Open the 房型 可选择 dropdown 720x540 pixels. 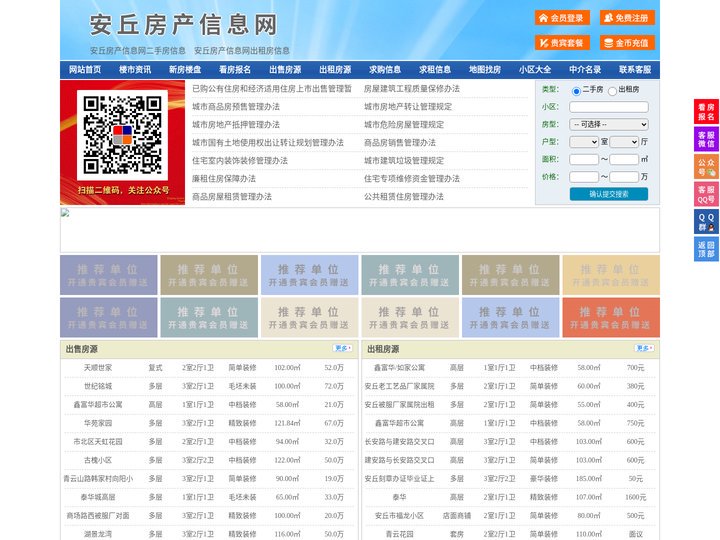point(609,124)
